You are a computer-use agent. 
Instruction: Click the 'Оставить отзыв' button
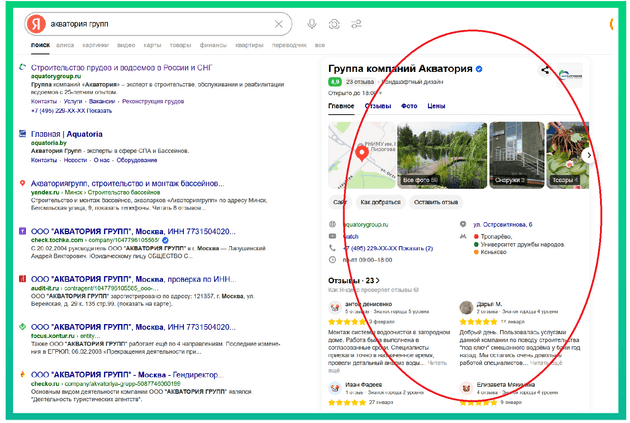[x=436, y=202]
